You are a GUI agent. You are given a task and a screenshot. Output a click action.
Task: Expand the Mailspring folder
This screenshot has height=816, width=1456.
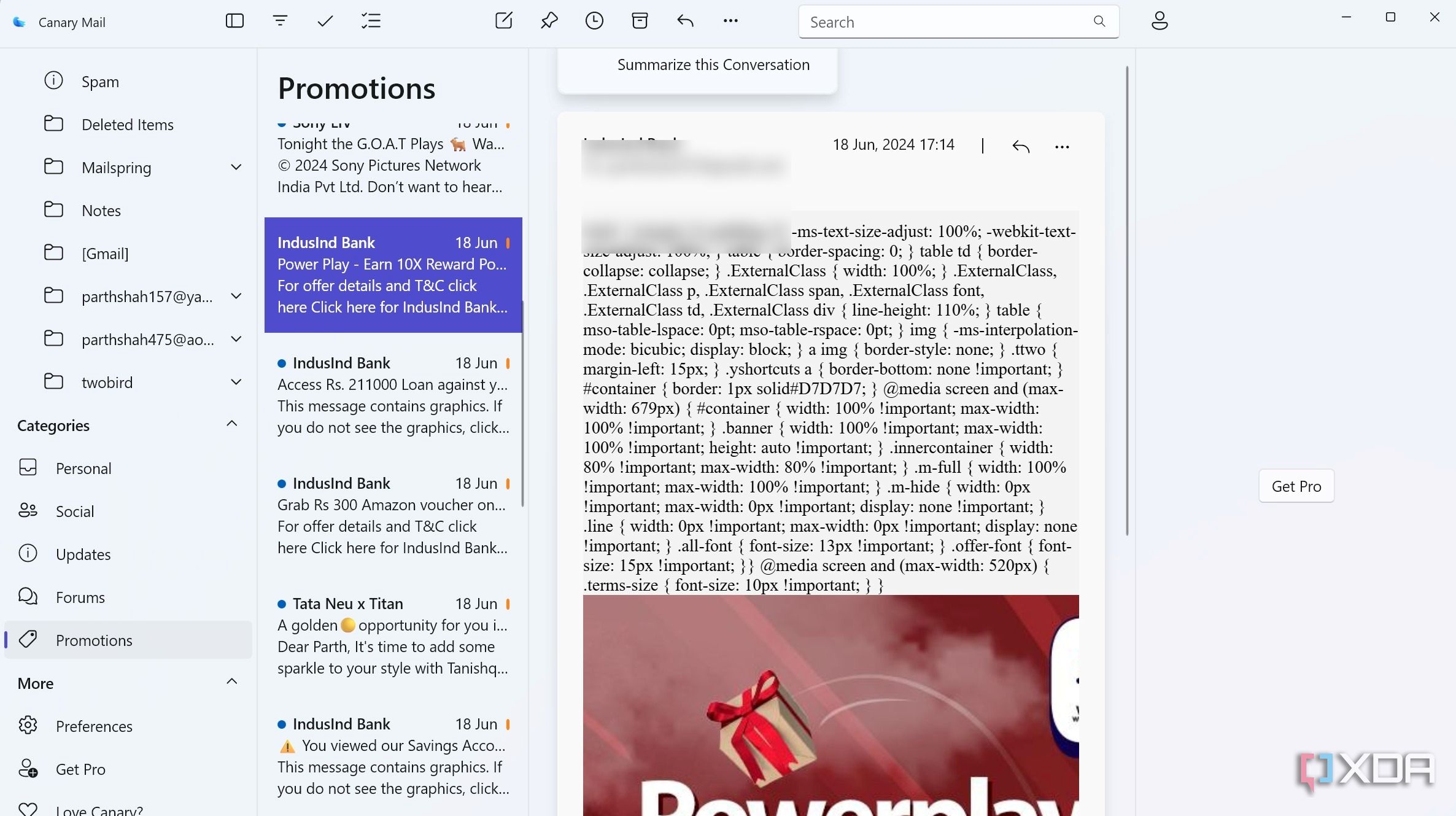pos(236,167)
